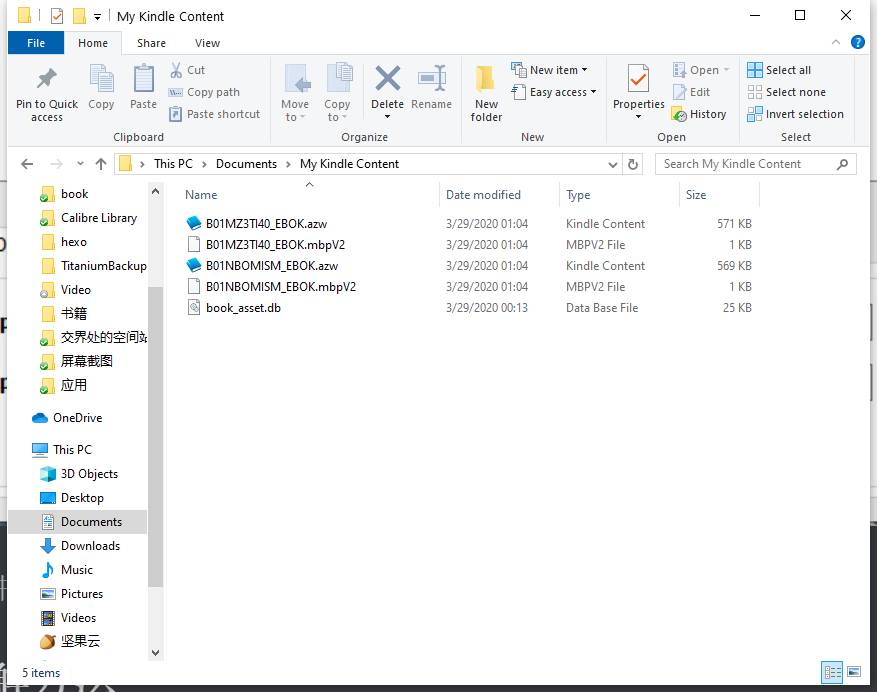Viewport: 877px width, 692px height.
Task: Switch to the Home ribbon tab
Action: [93, 43]
